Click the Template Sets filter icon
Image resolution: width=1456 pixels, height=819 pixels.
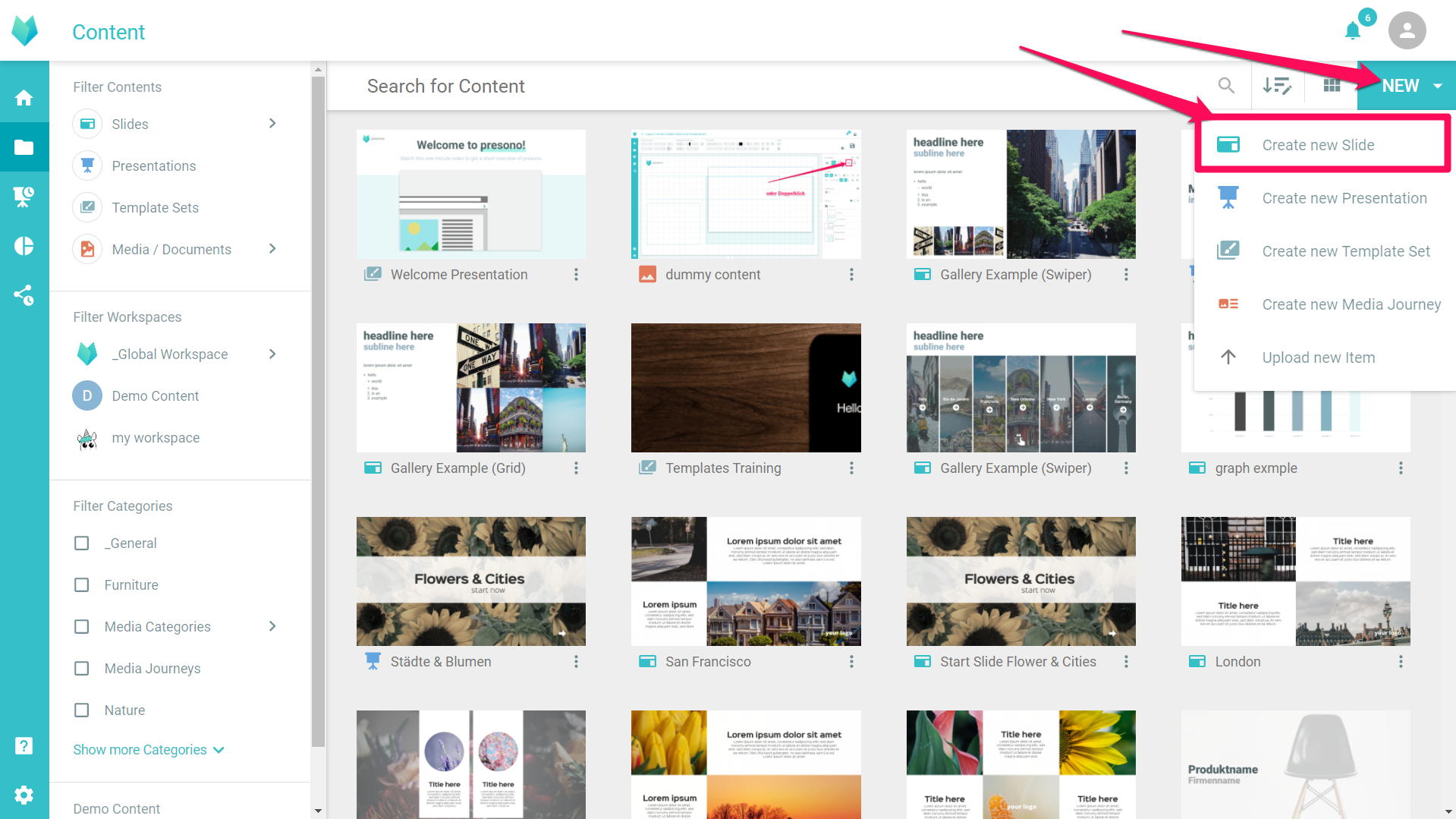click(87, 207)
